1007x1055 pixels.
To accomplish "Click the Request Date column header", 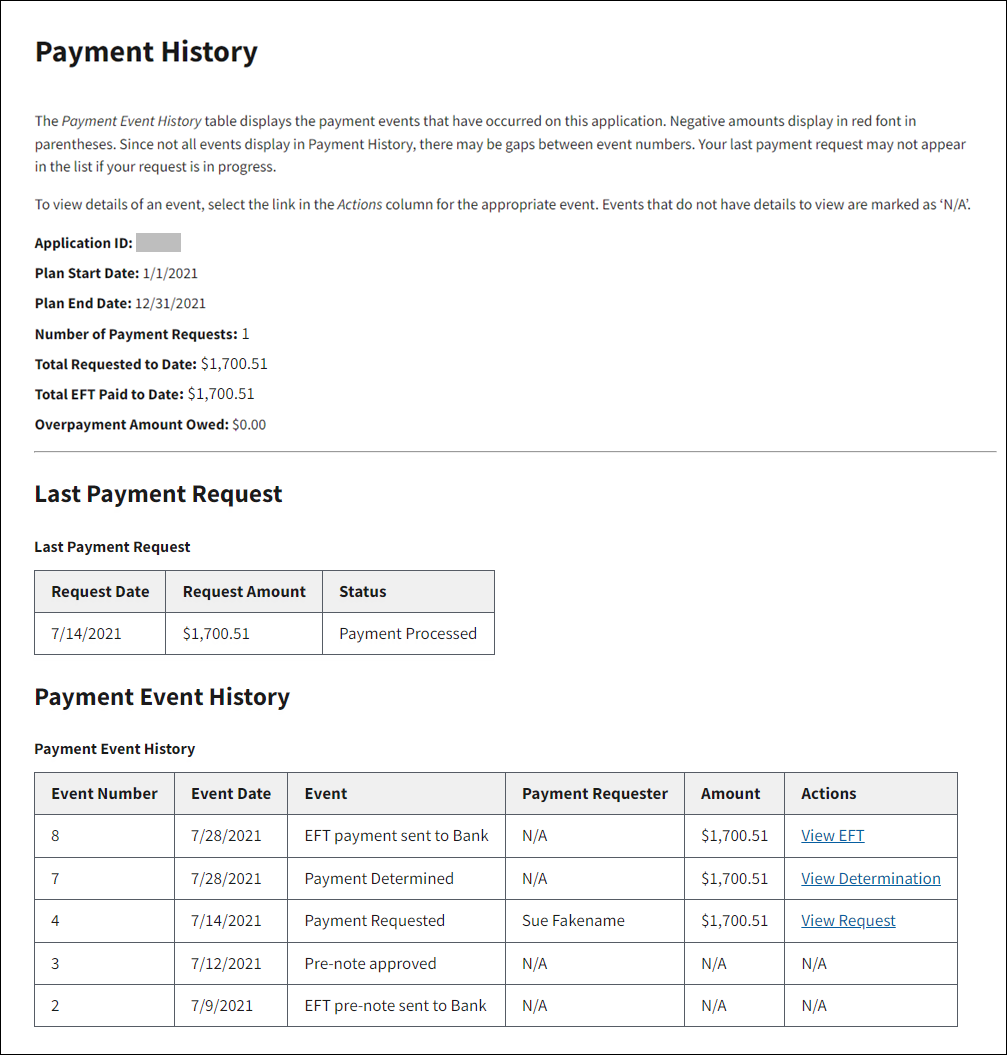I will (x=100, y=592).
